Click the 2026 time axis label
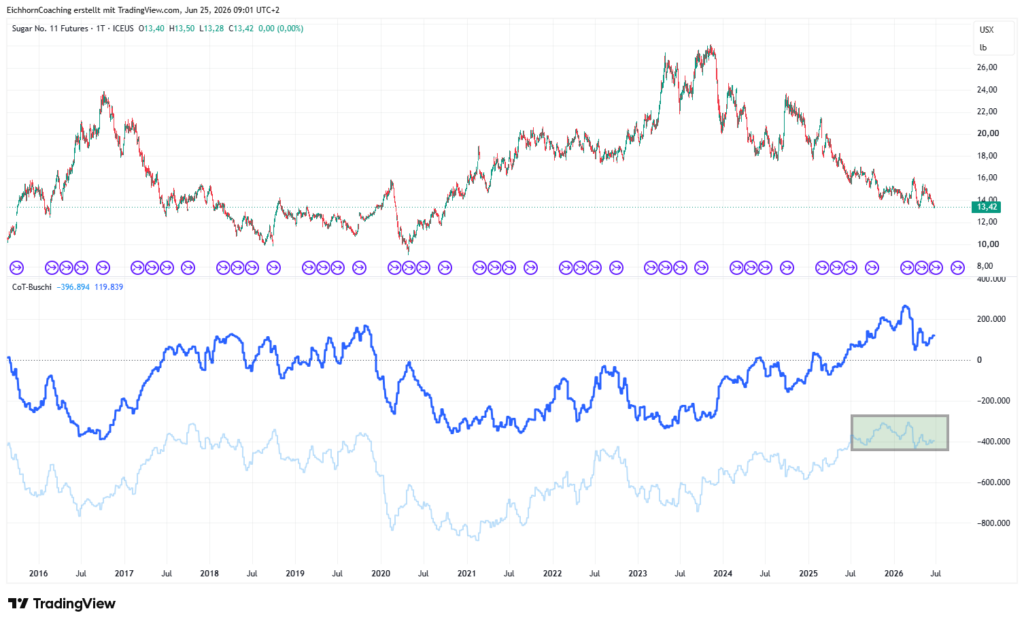This screenshot has width=1024, height=624. [x=893, y=574]
